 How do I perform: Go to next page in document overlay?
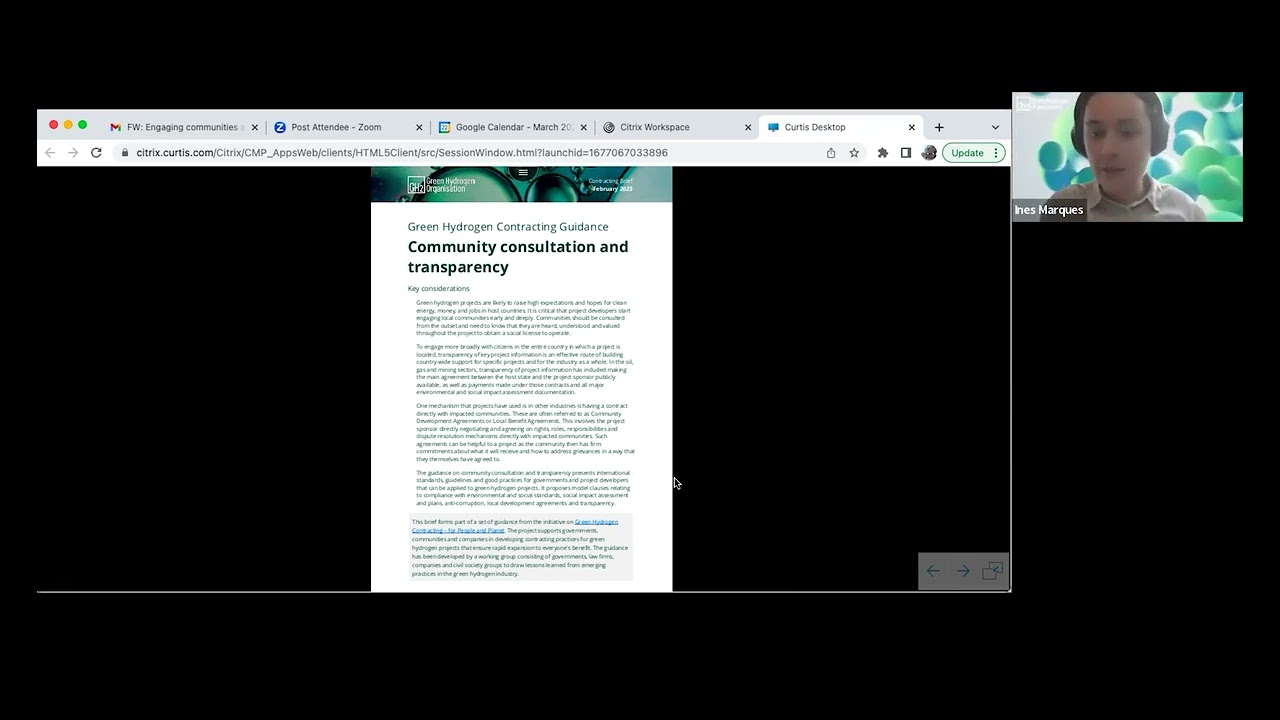[x=963, y=571]
